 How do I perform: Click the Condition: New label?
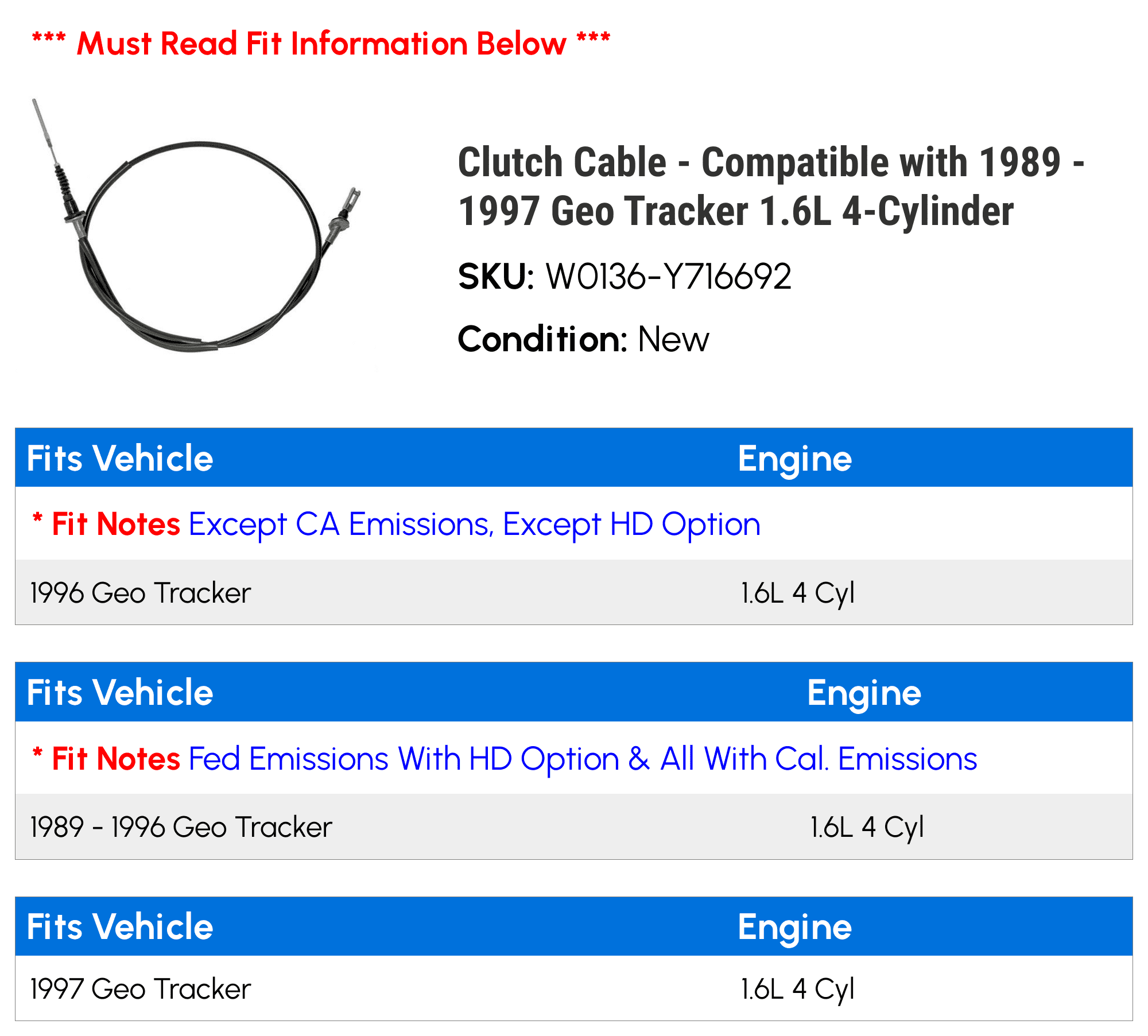click(583, 339)
